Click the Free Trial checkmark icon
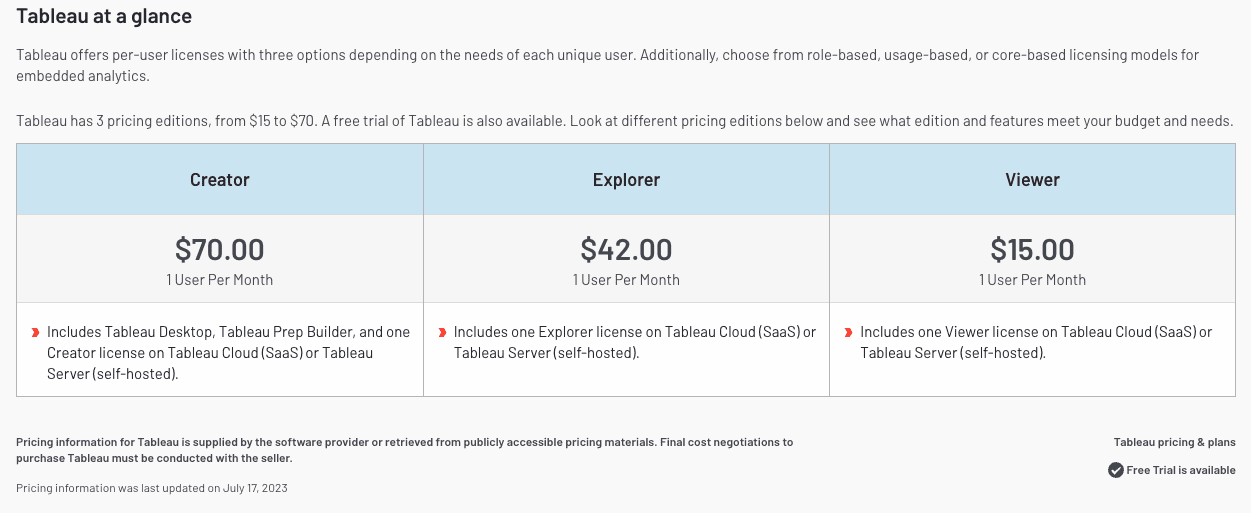 (1115, 470)
